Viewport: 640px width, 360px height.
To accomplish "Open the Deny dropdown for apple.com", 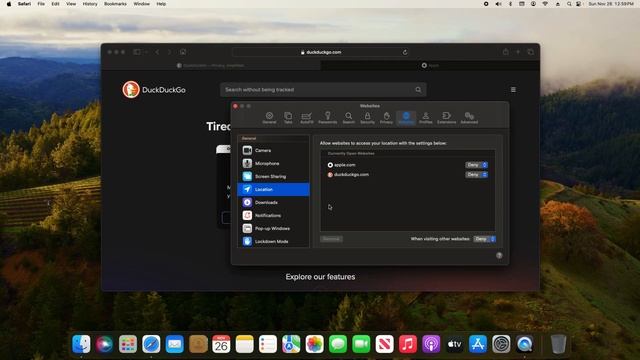I will [476, 165].
